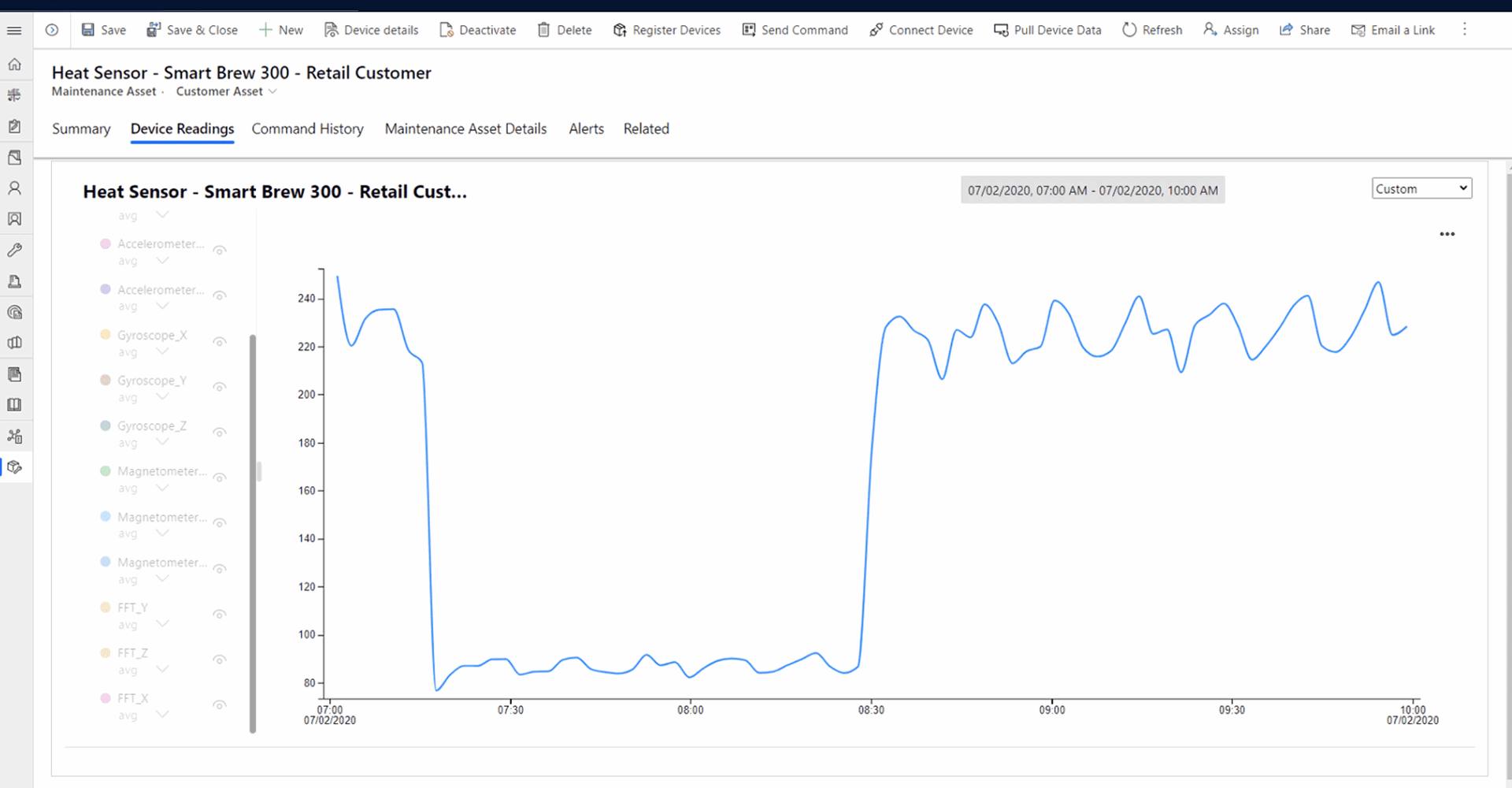Go to the Alerts tab
Image resolution: width=1512 pixels, height=788 pixels.
[x=587, y=128]
